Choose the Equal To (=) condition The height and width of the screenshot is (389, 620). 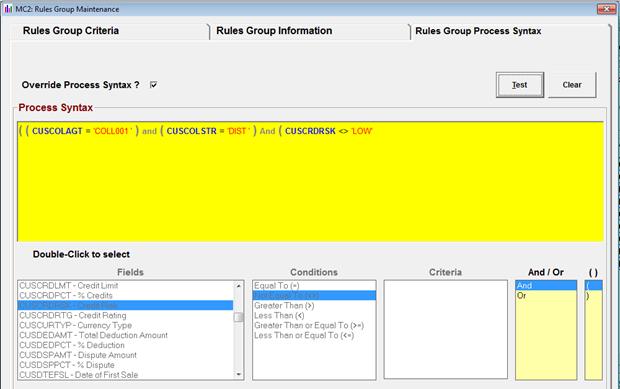coord(314,285)
